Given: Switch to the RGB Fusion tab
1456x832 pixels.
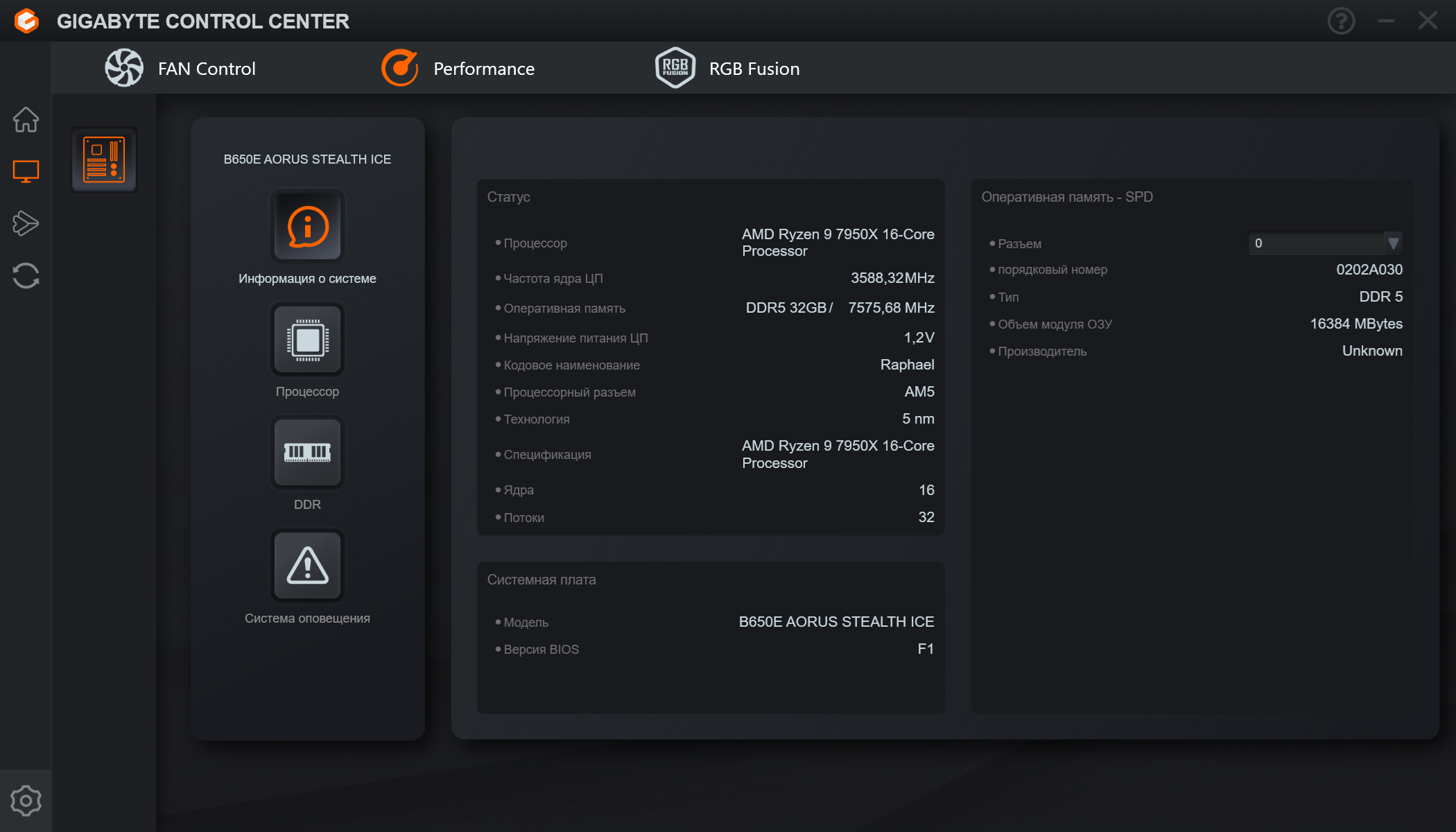Looking at the screenshot, I should pyautogui.click(x=754, y=69).
